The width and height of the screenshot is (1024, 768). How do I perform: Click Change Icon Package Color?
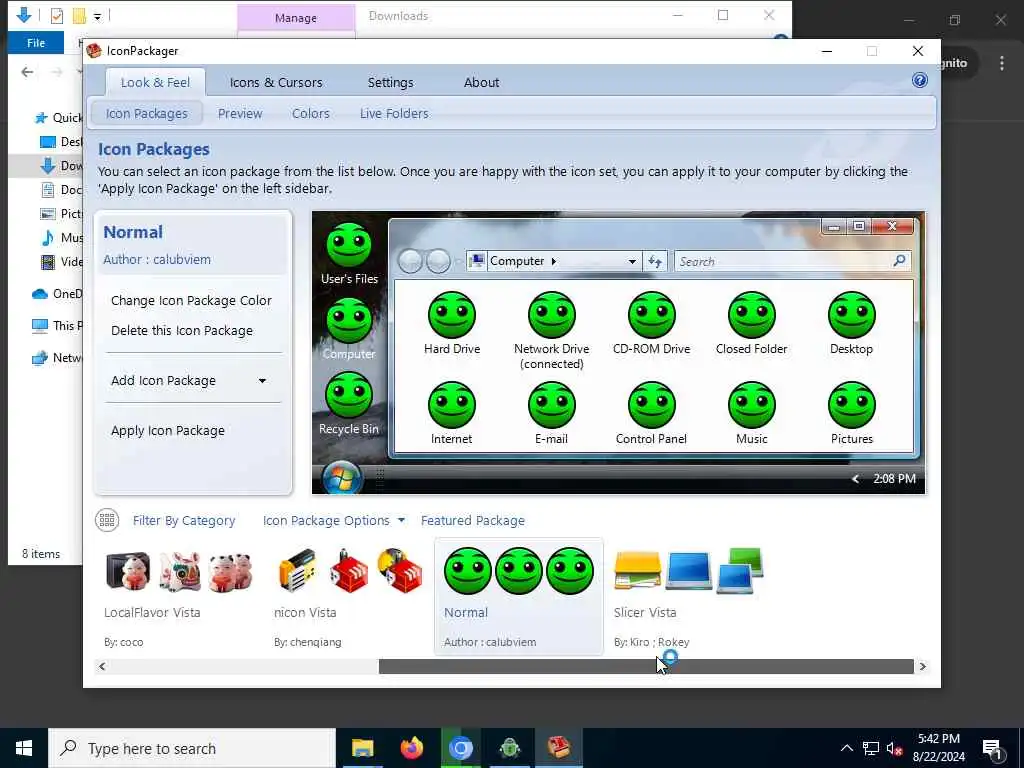coord(191,300)
